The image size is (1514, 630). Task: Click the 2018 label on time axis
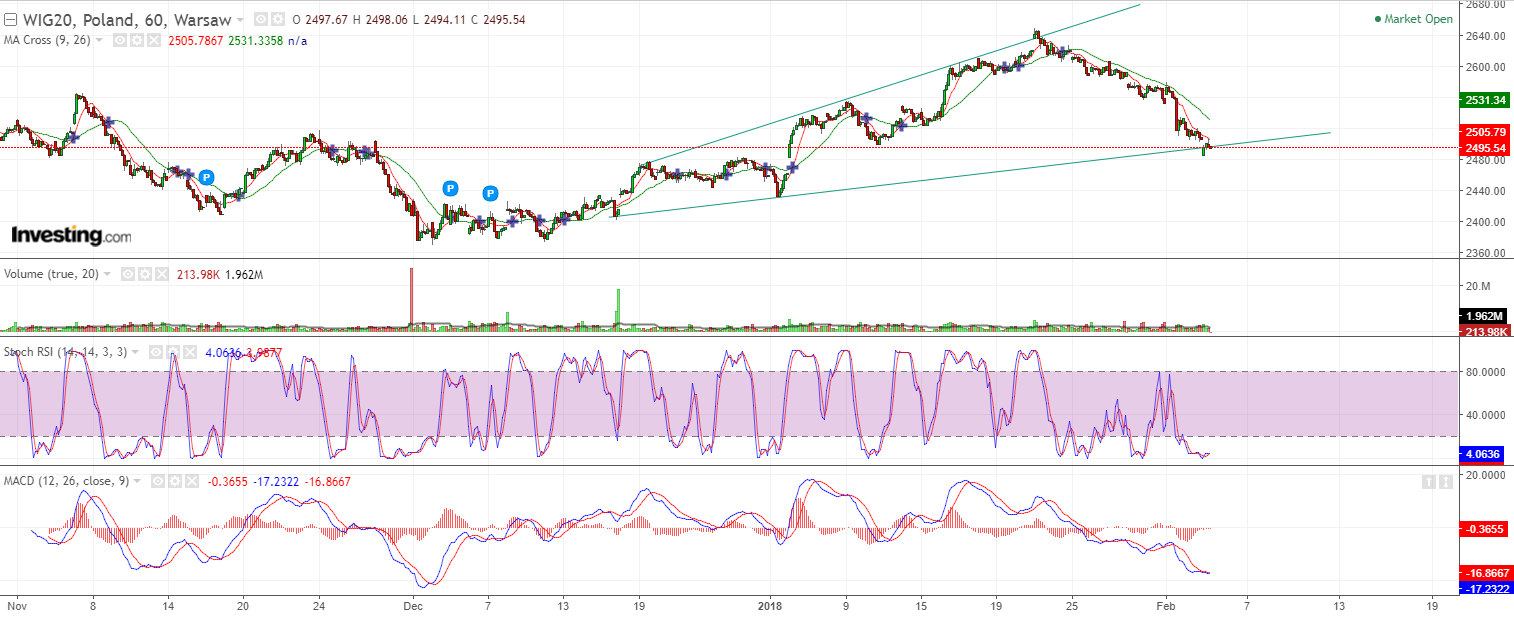tap(770, 605)
